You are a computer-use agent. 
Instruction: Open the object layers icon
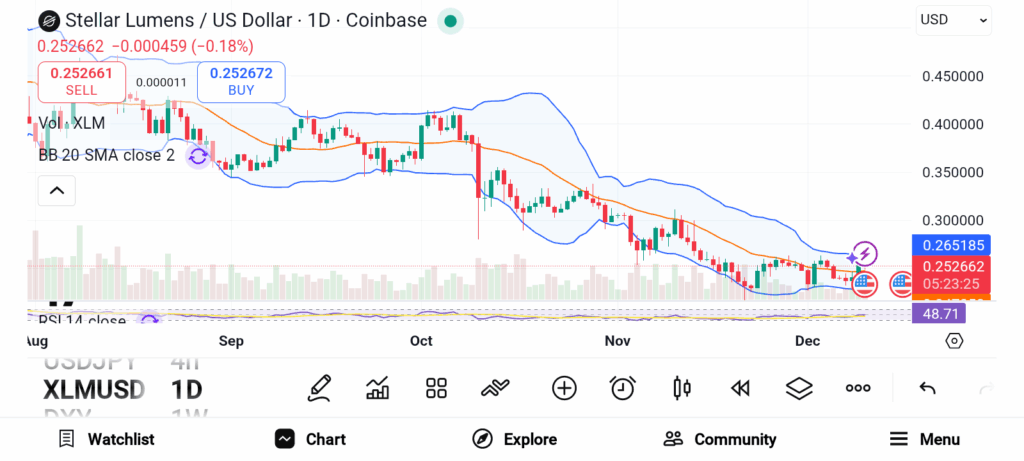[x=799, y=388]
